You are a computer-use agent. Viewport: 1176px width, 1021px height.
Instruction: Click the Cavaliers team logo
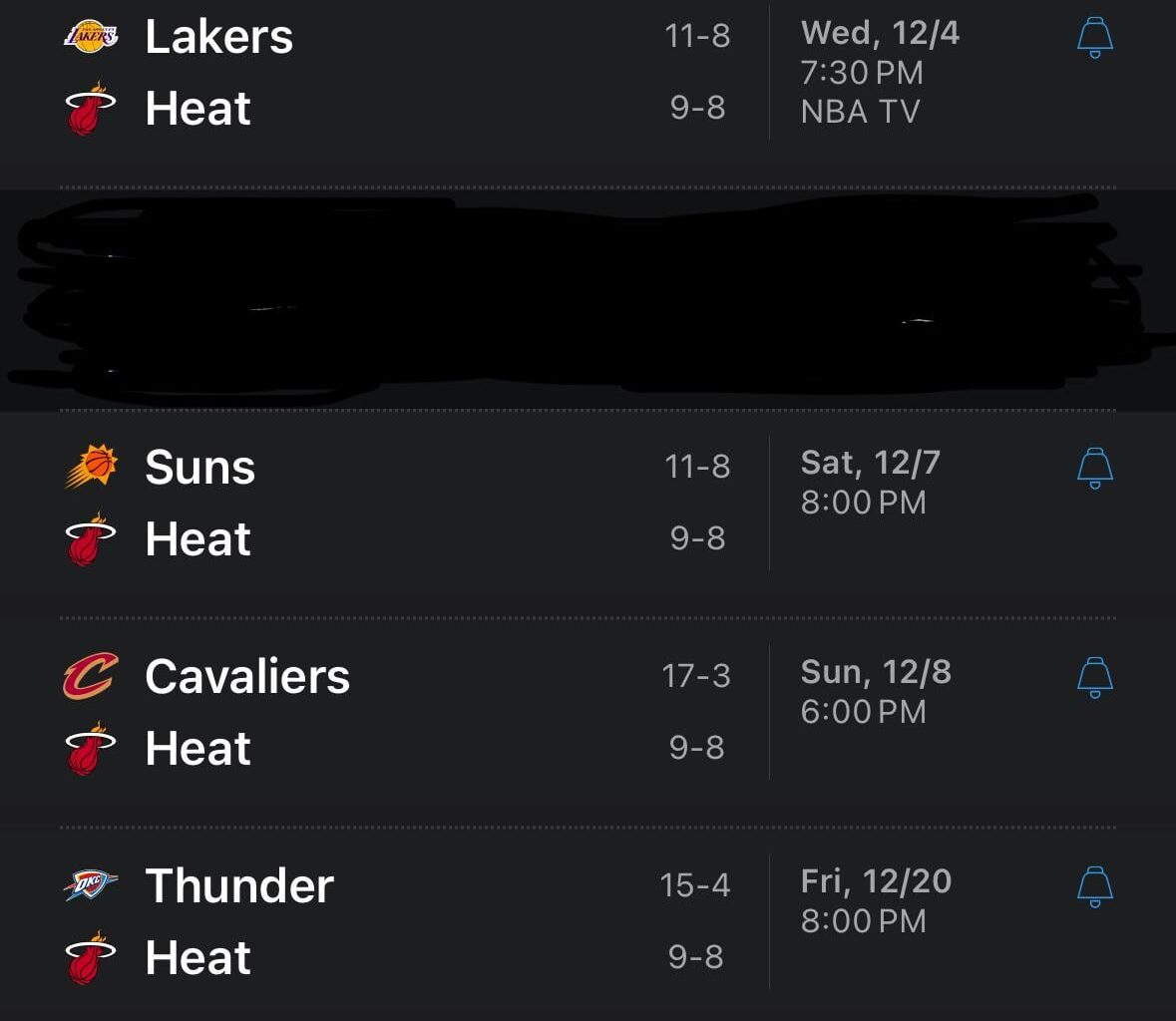tap(91, 676)
